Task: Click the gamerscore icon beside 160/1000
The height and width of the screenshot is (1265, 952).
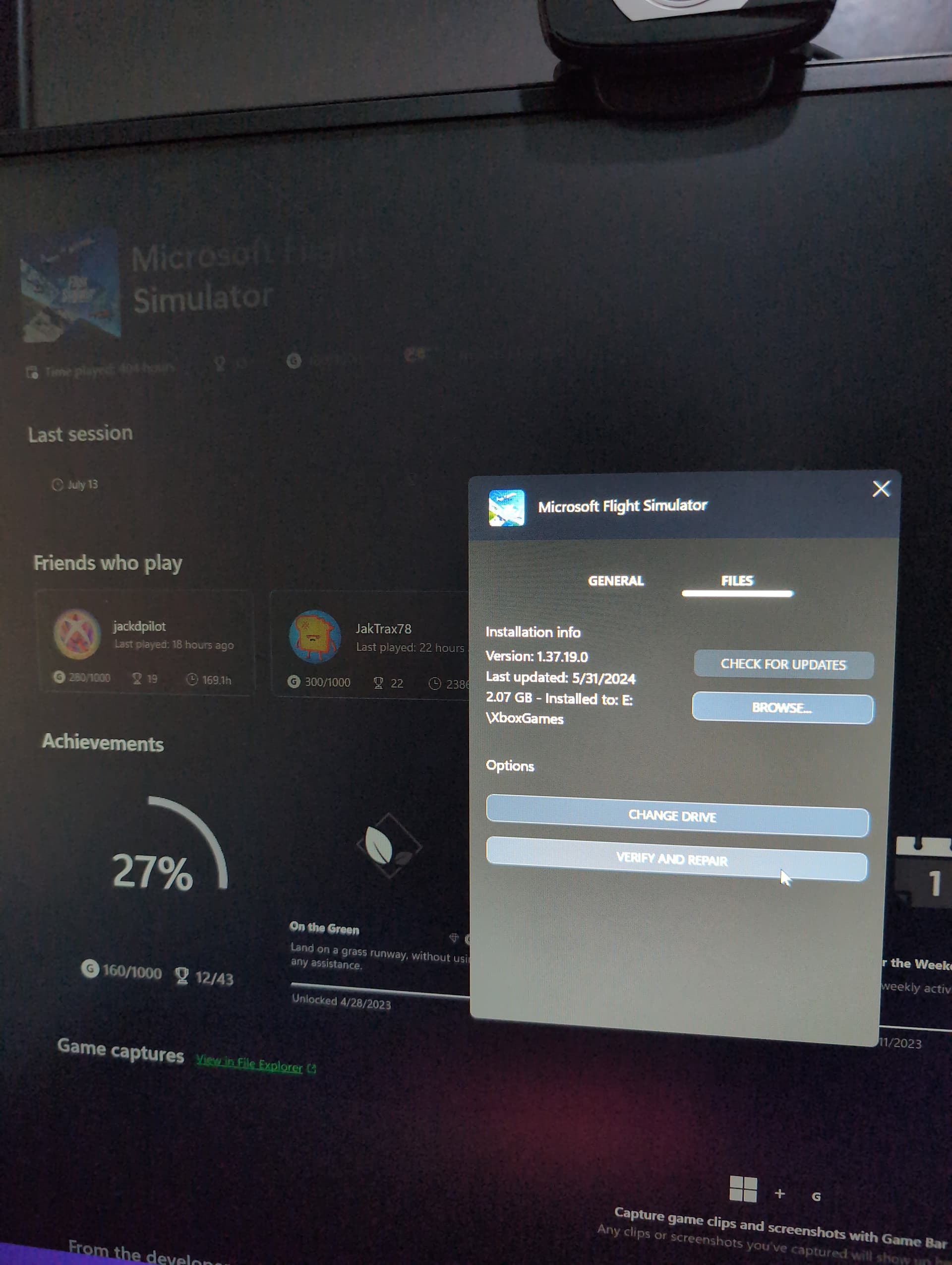Action: (x=90, y=968)
